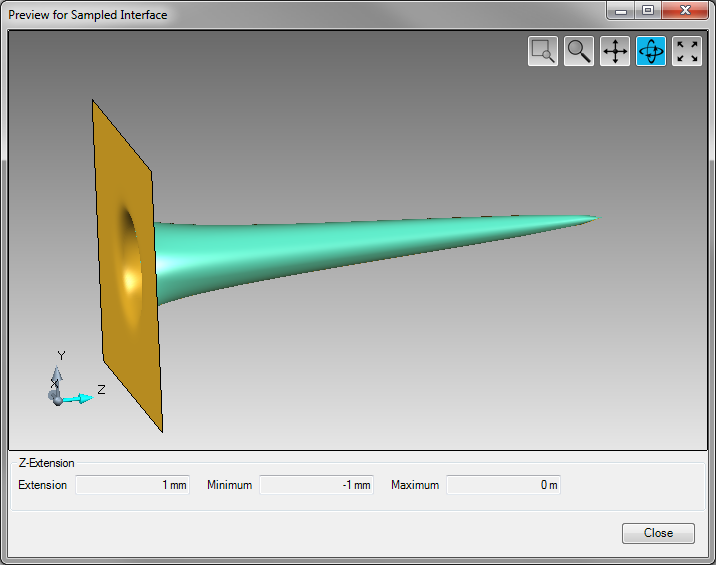This screenshot has height=565, width=716.
Task: Toggle the 3D rotate tool
Action: (x=651, y=51)
